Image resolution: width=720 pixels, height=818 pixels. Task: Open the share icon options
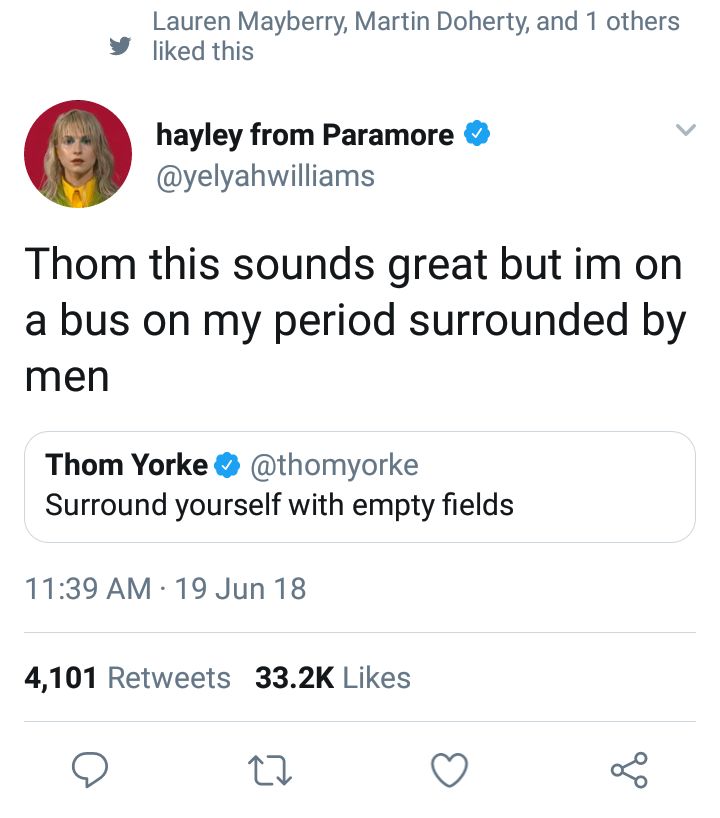tap(629, 769)
